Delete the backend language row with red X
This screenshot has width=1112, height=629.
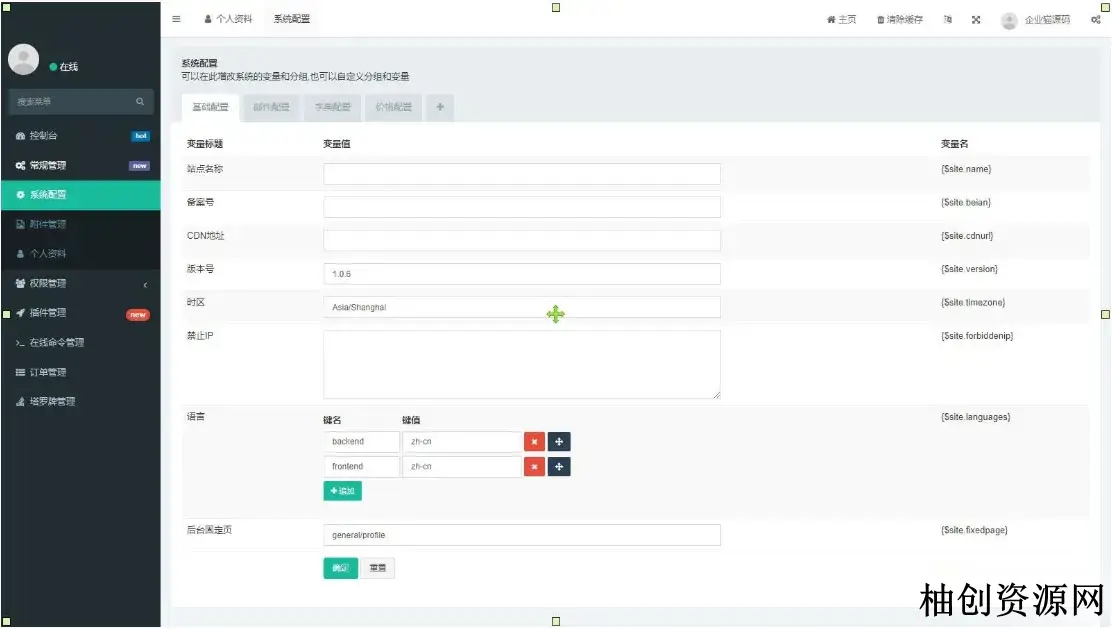[x=534, y=441]
